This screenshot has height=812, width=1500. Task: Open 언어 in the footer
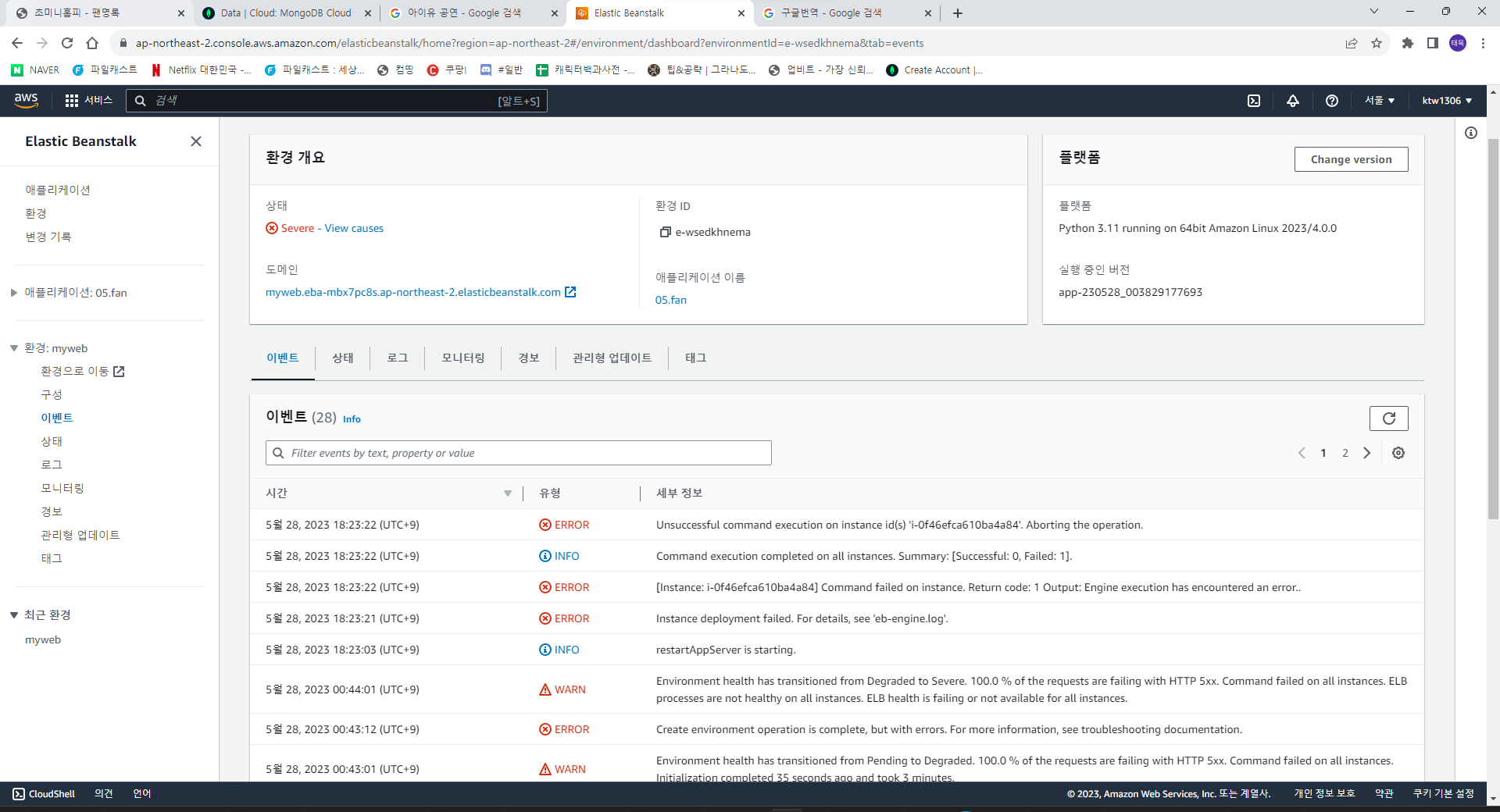point(141,794)
